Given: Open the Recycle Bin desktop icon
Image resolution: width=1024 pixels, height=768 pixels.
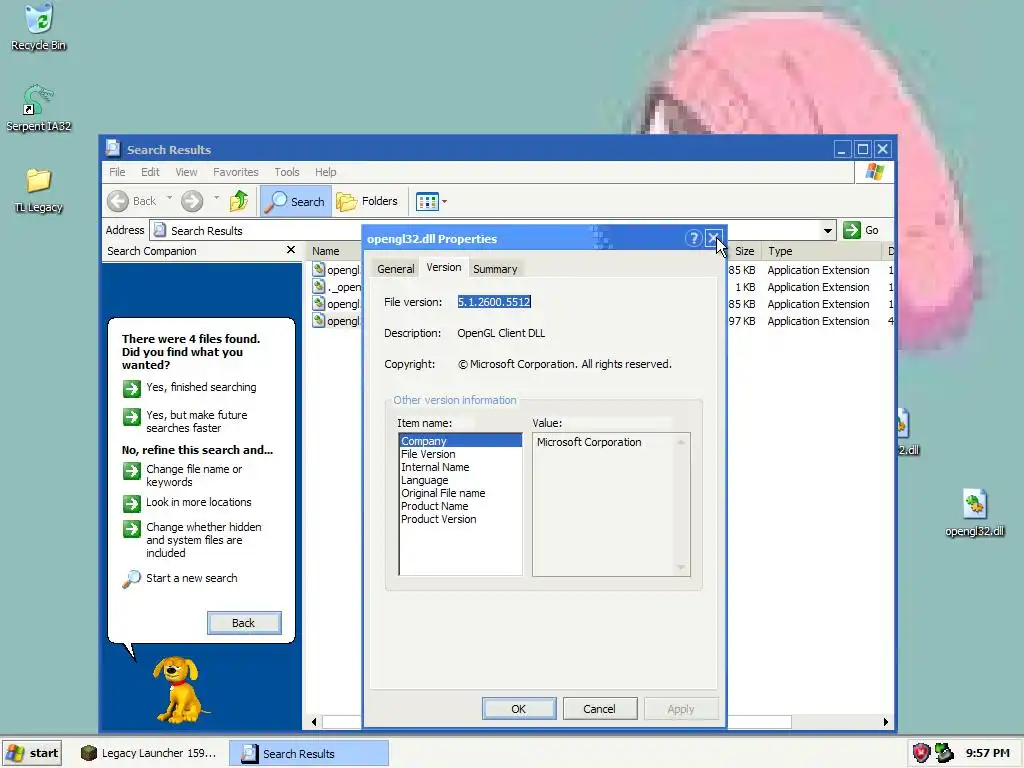Looking at the screenshot, I should pyautogui.click(x=39, y=27).
